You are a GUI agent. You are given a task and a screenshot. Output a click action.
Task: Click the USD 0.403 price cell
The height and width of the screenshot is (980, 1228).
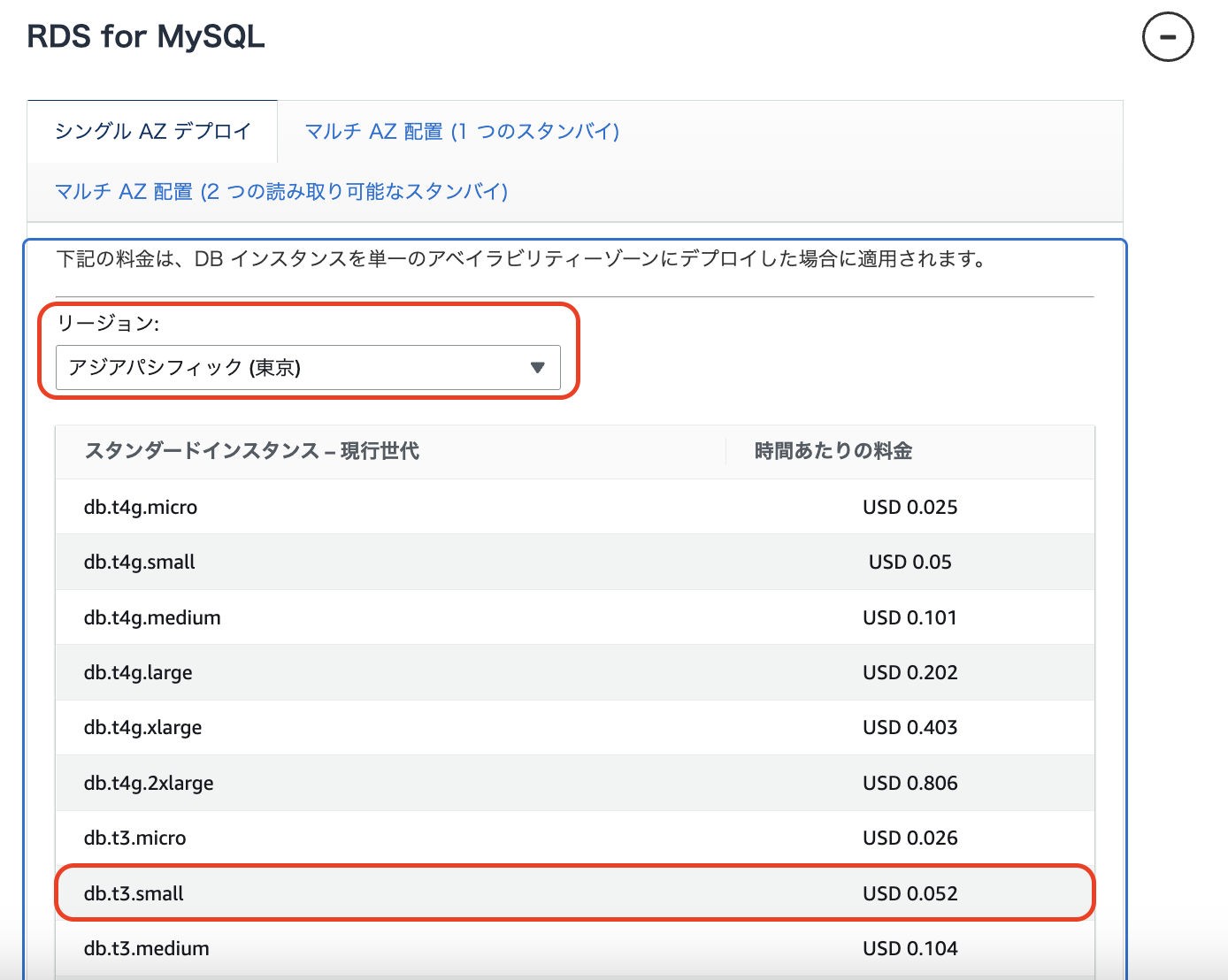pyautogui.click(x=910, y=727)
